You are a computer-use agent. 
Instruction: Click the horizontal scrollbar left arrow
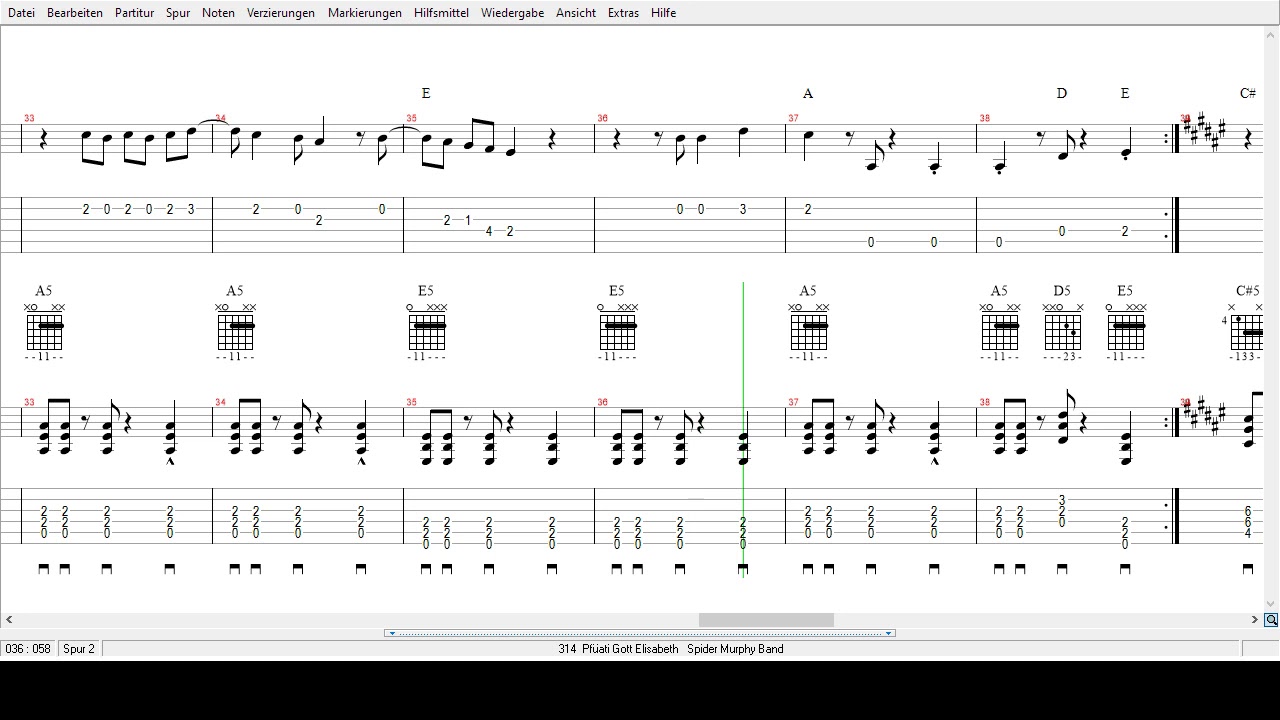click(x=9, y=620)
